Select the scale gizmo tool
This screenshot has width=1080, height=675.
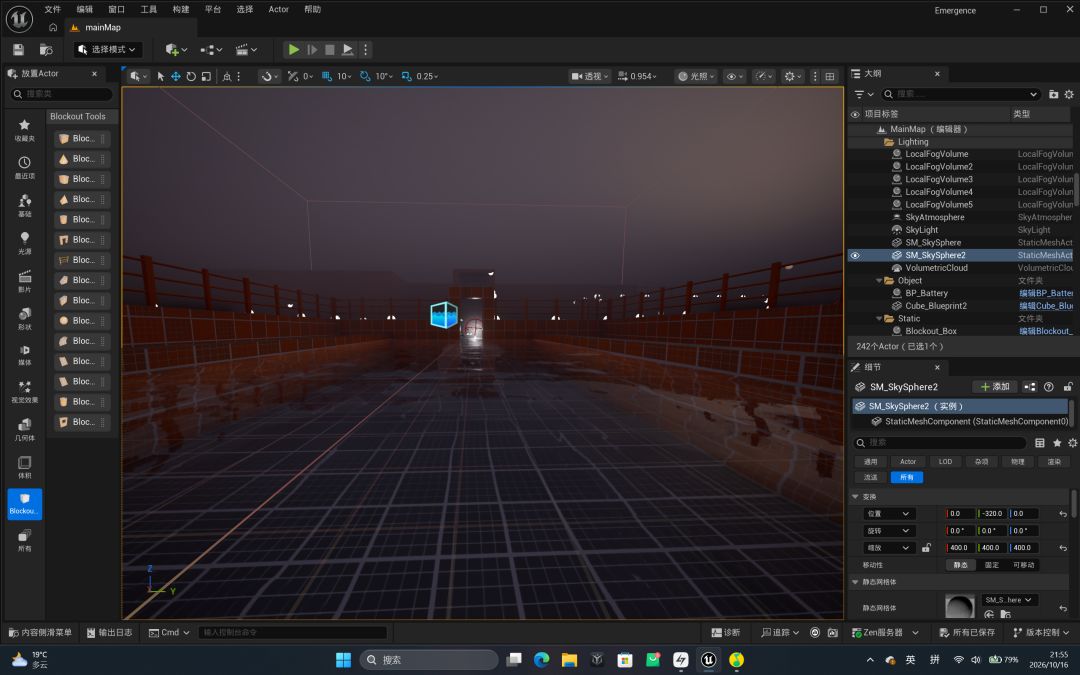point(206,76)
